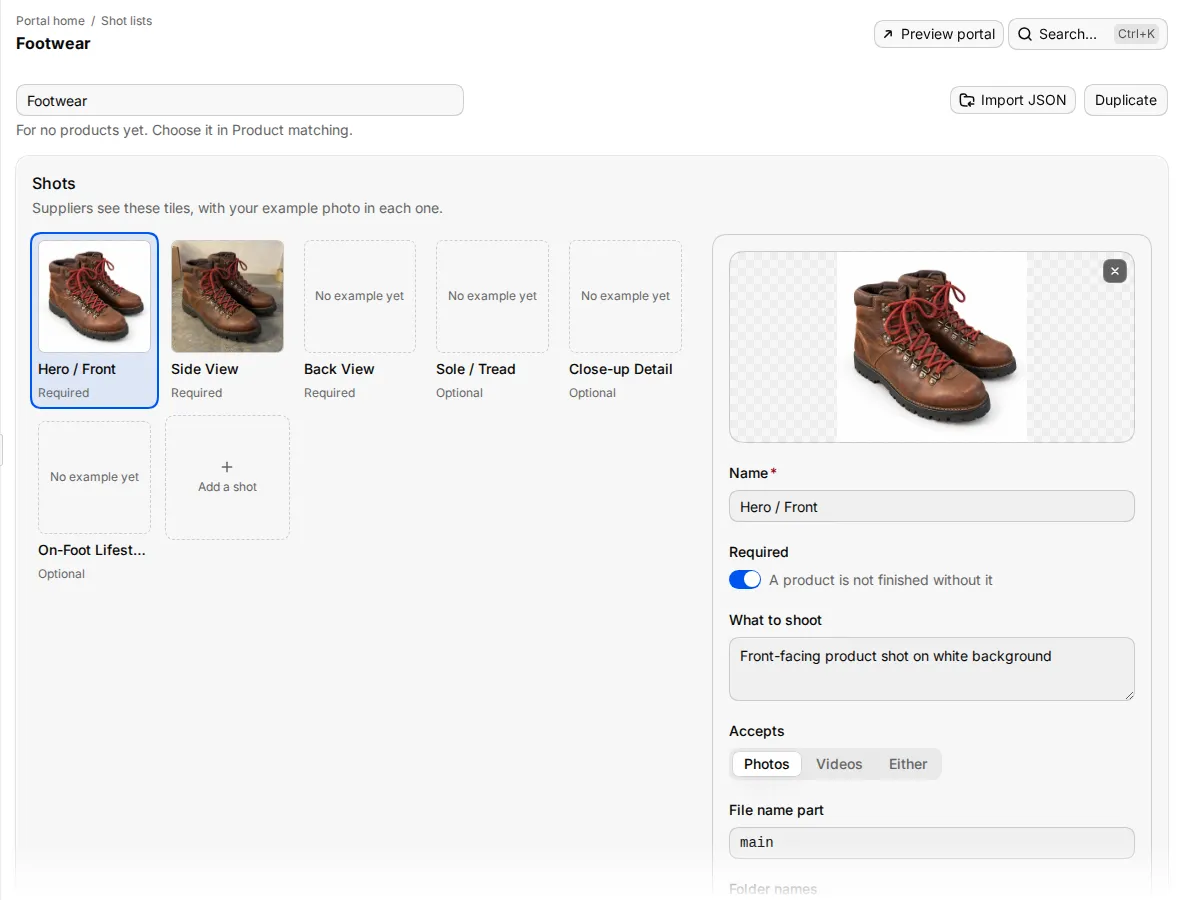Click the 'On-Foot Lifest...' tile label
Viewport: 1184px width, 900px height.
(x=92, y=550)
